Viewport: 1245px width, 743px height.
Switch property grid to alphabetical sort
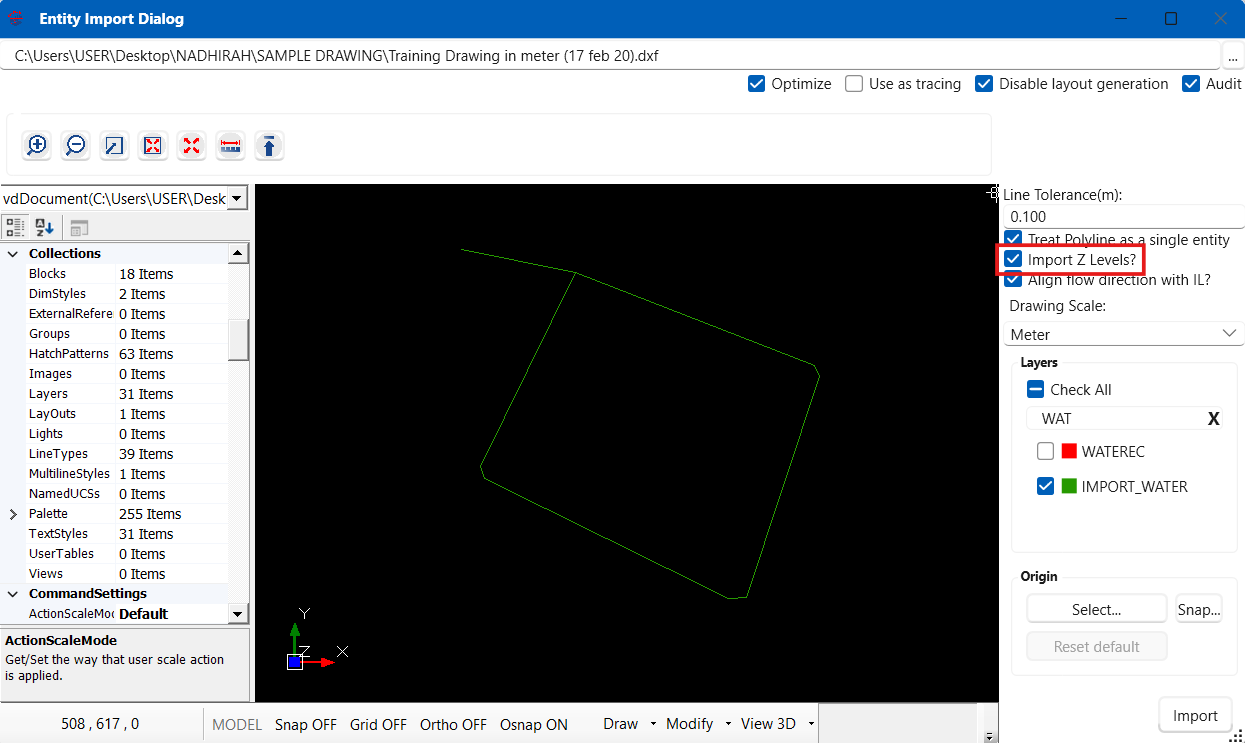(x=44, y=227)
